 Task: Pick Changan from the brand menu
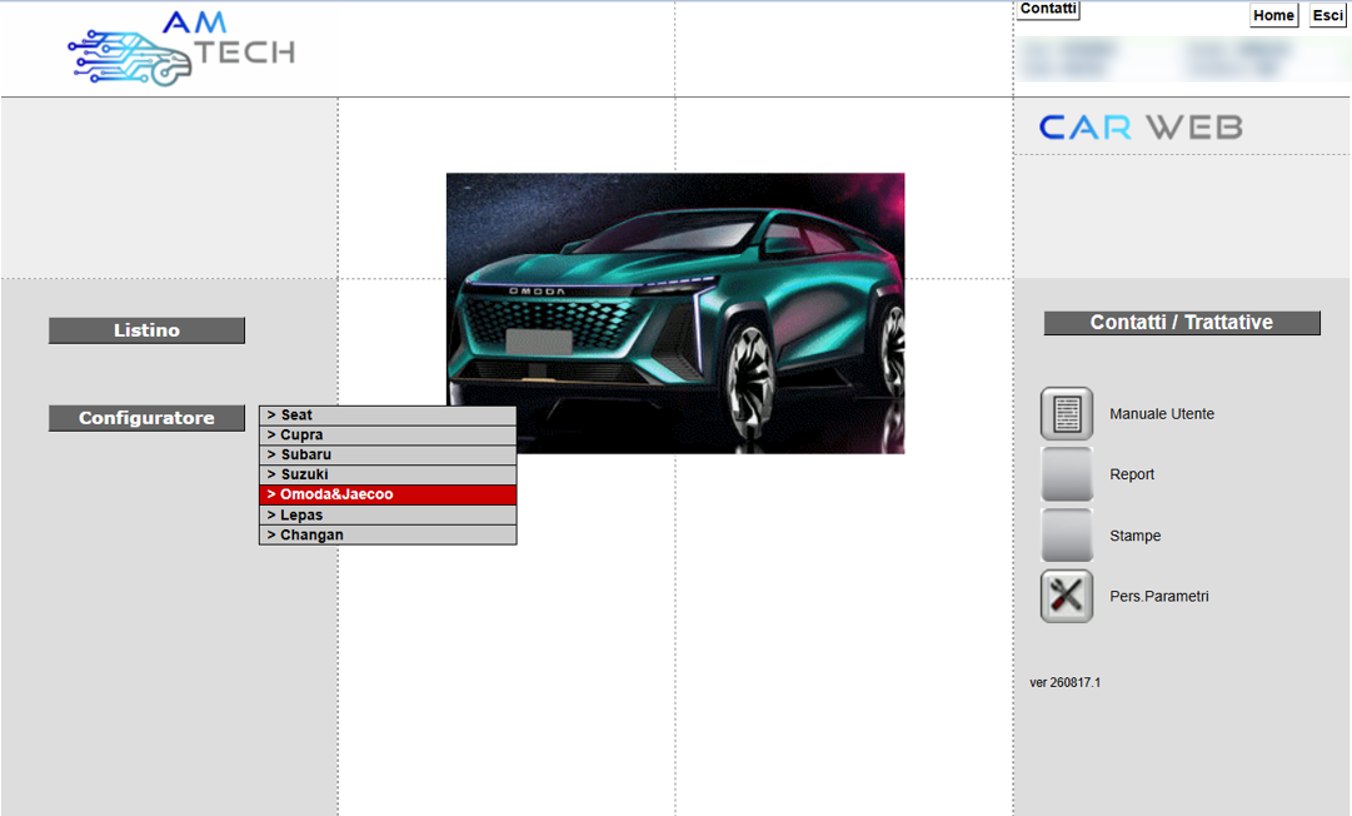click(x=388, y=535)
